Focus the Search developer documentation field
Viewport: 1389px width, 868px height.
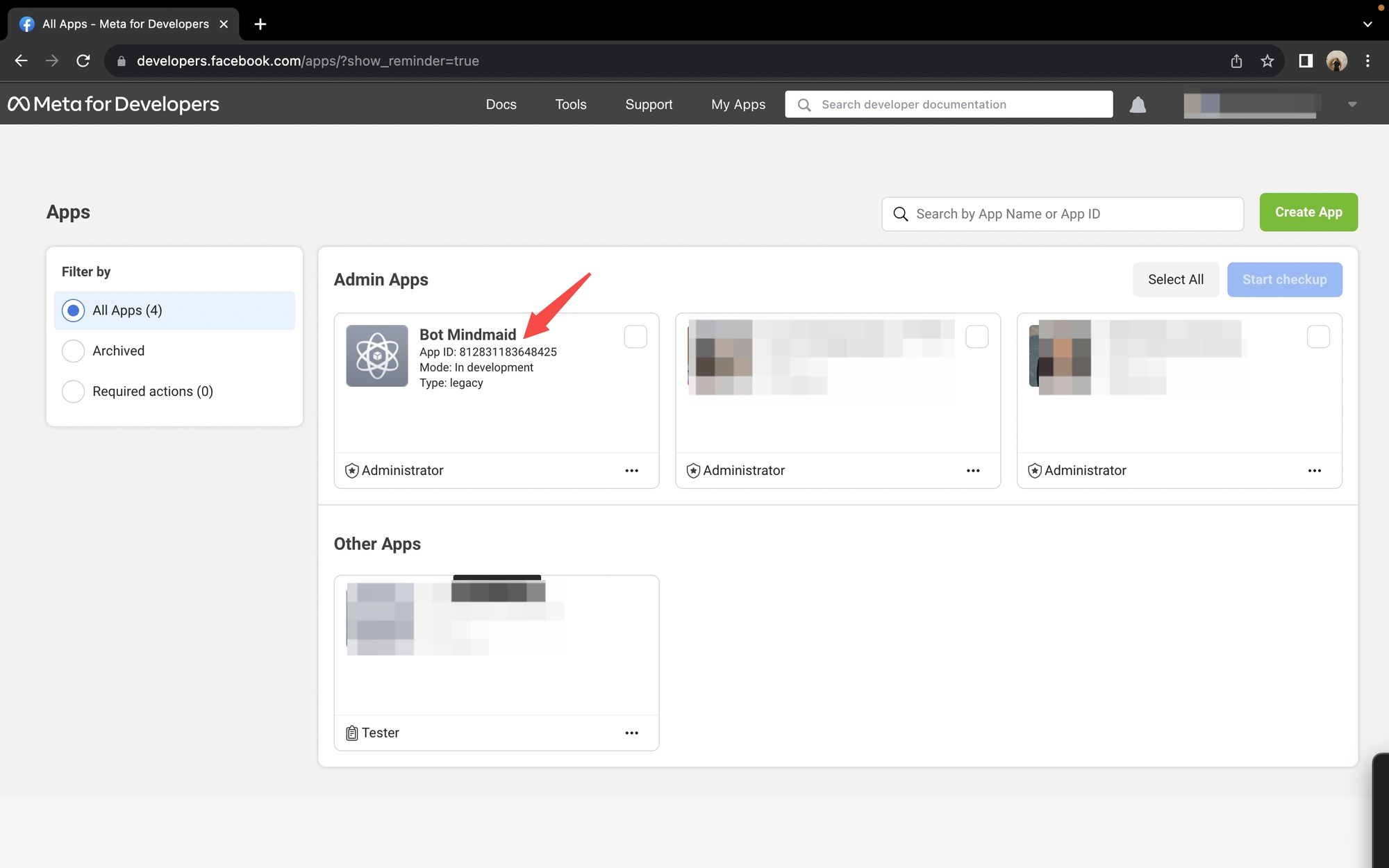pyautogui.click(x=949, y=105)
